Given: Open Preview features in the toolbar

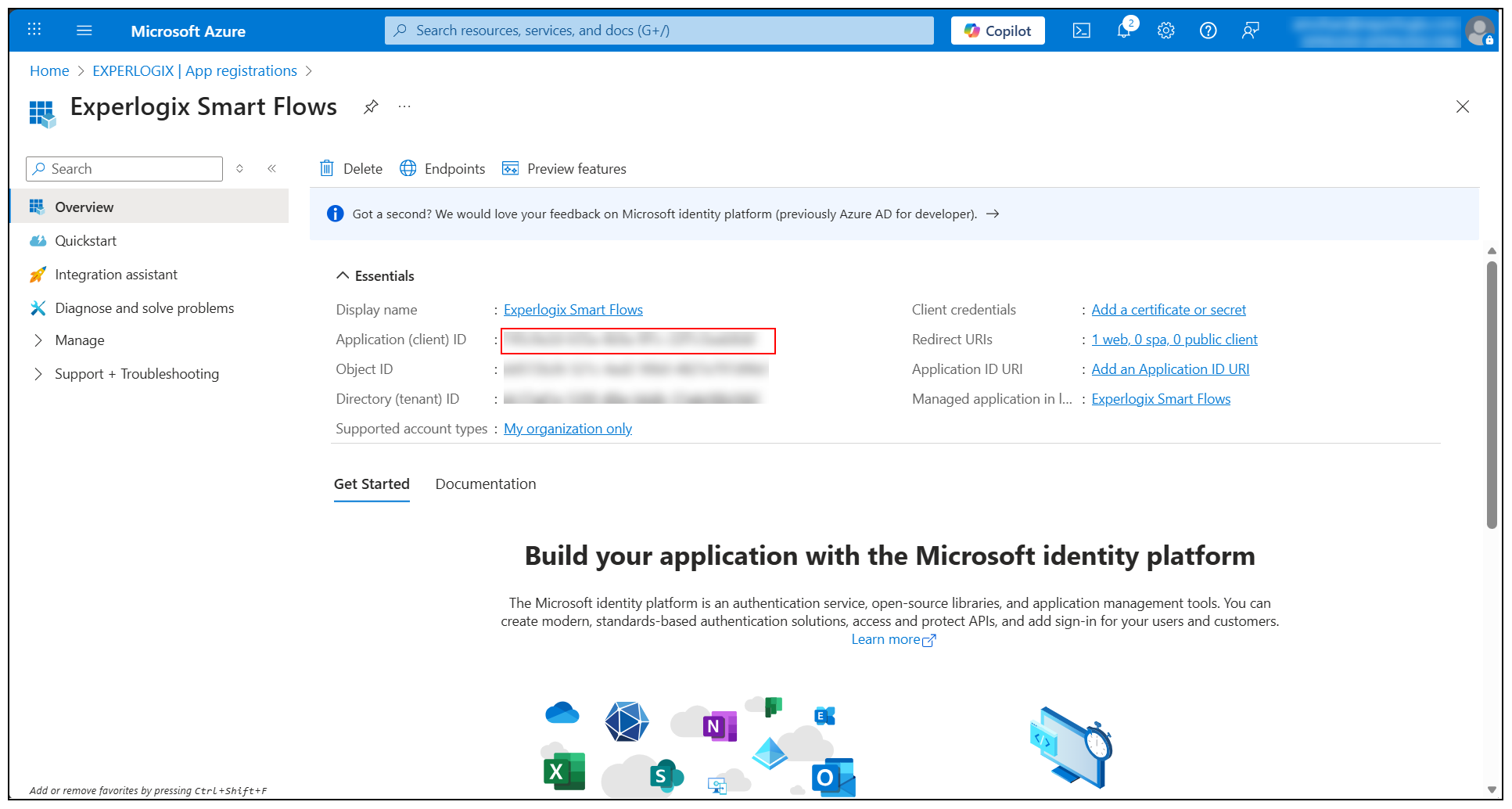Looking at the screenshot, I should point(564,168).
